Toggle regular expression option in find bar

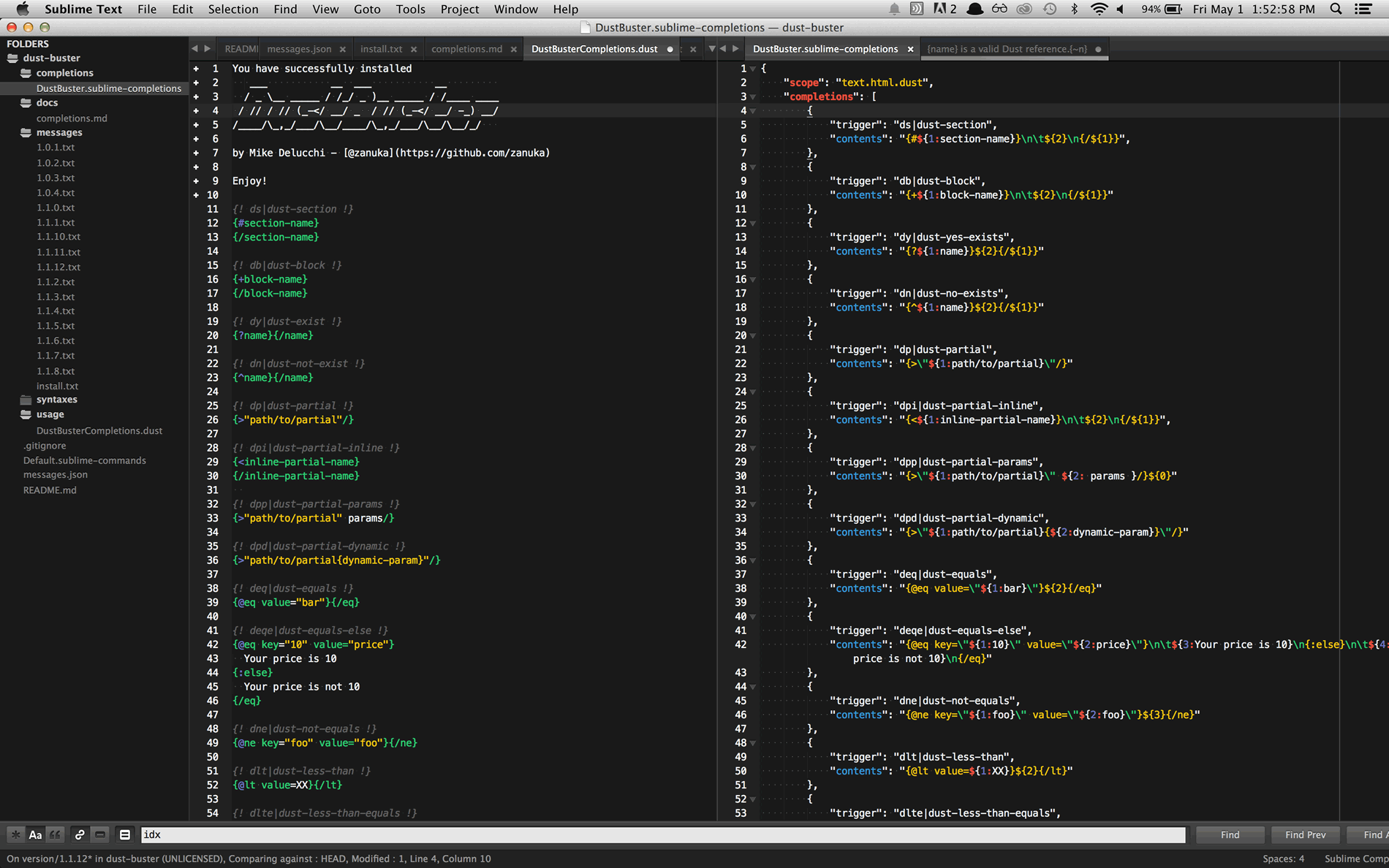click(x=15, y=834)
